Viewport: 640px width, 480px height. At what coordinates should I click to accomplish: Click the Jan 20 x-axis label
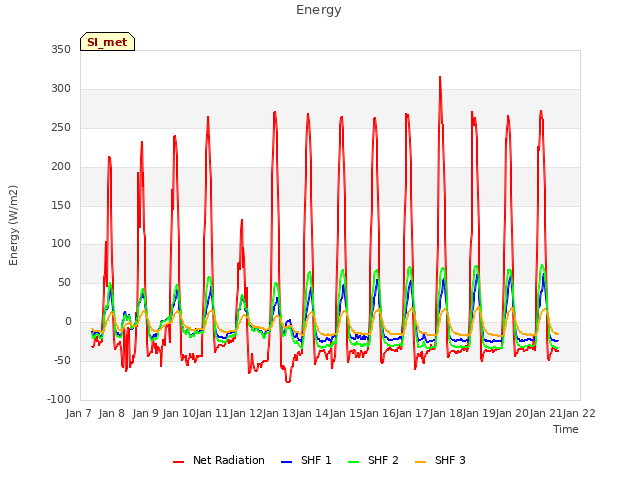tap(513, 413)
